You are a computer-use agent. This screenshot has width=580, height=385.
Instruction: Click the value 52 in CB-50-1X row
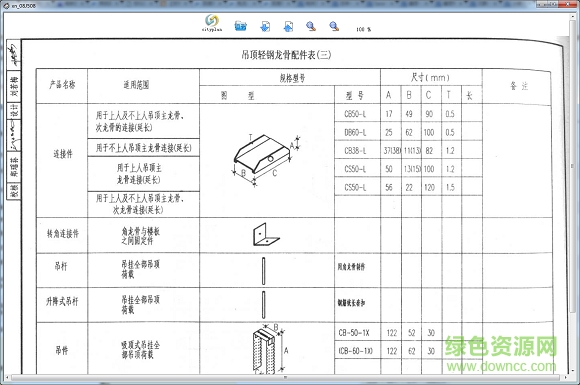coord(412,333)
